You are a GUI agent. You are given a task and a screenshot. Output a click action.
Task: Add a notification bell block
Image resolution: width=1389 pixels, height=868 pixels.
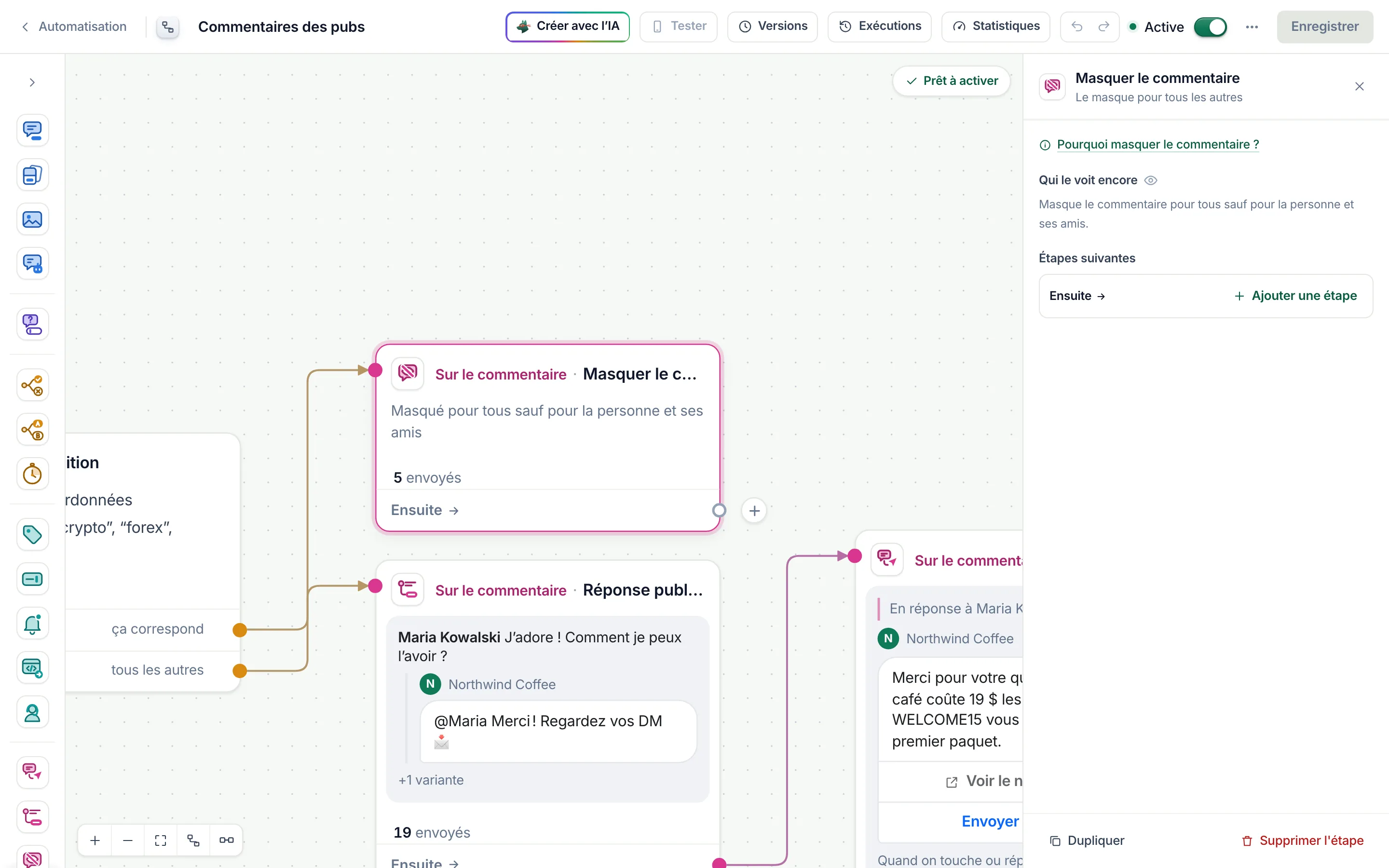[x=32, y=624]
